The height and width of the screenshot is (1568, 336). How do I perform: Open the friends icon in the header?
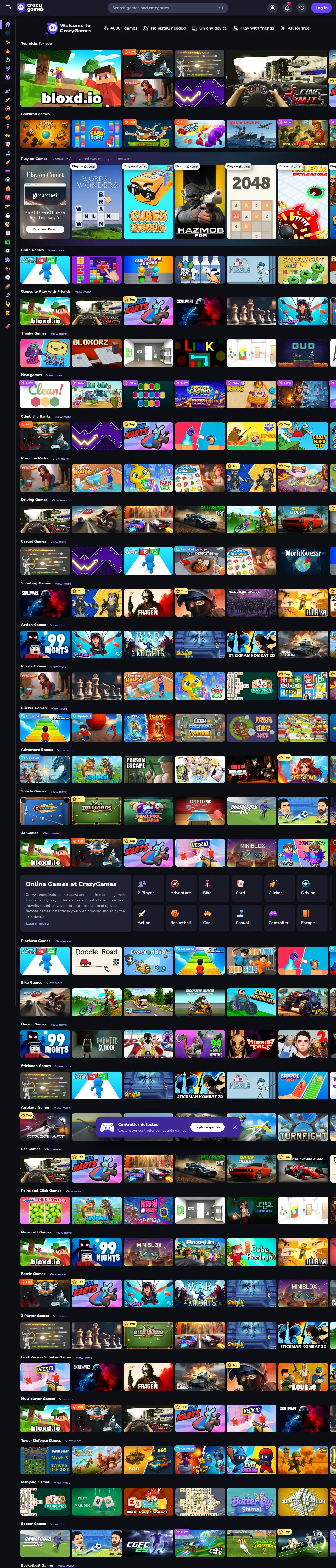point(273,8)
